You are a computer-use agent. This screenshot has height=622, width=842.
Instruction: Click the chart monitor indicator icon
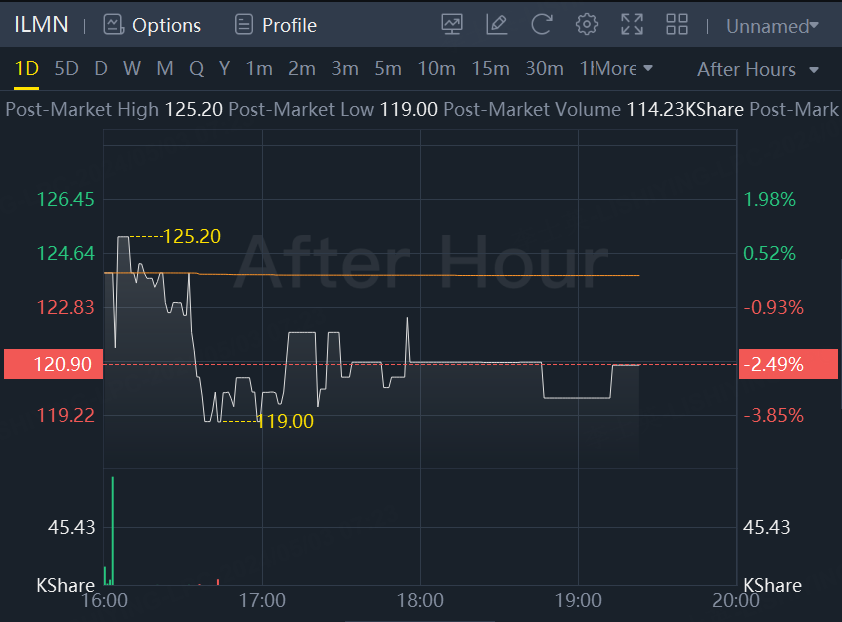452,25
